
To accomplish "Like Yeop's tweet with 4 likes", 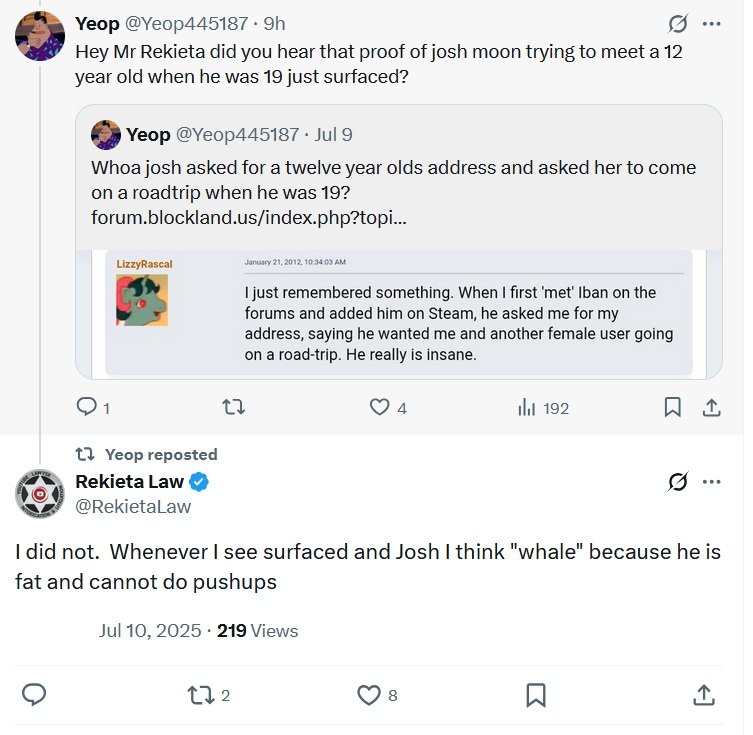I will click(380, 407).
